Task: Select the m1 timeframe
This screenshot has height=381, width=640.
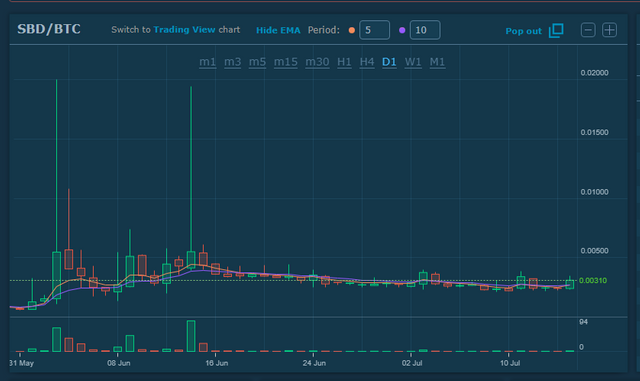Action: pyautogui.click(x=207, y=62)
